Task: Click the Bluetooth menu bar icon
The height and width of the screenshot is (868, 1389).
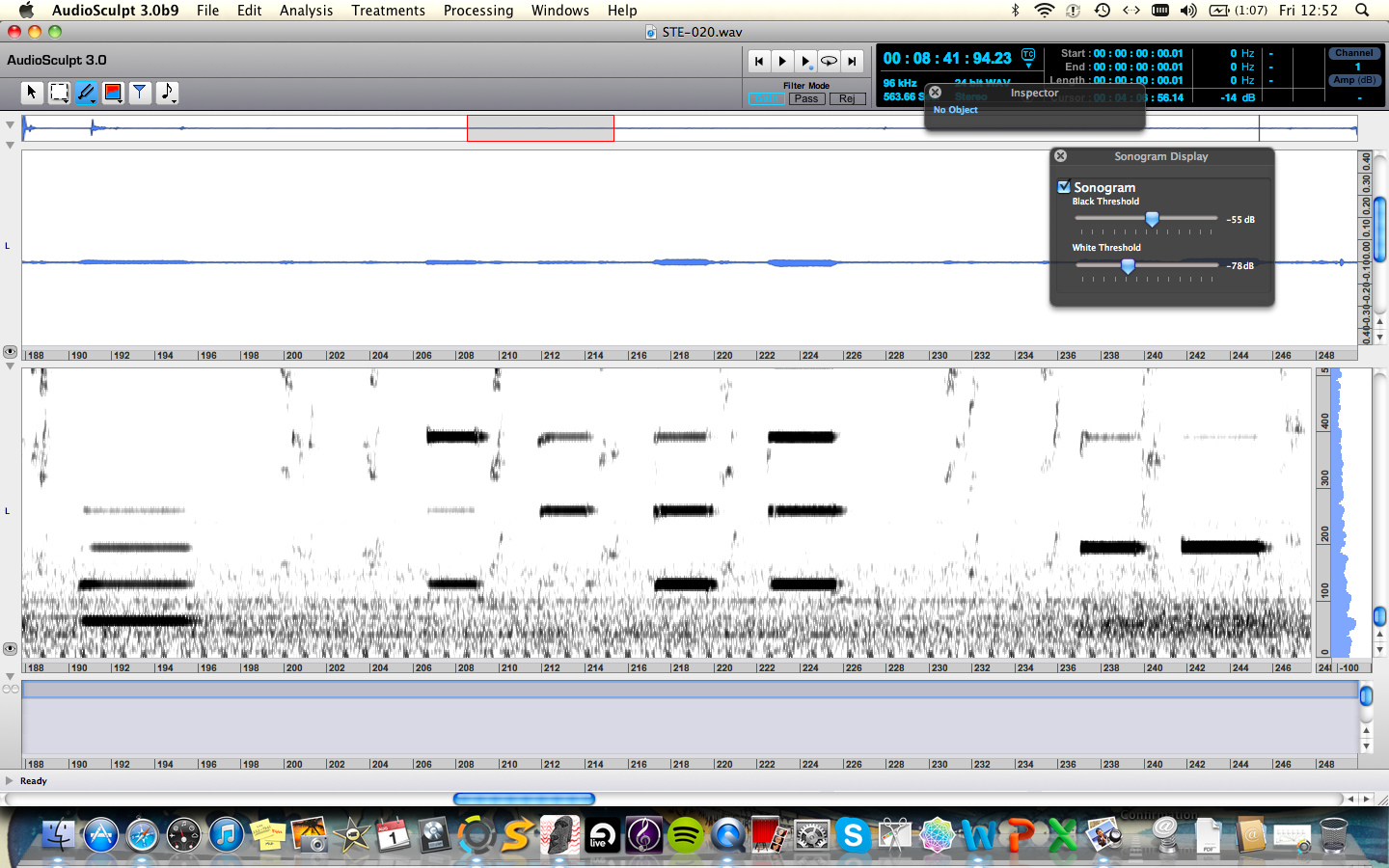Action: 1015,10
